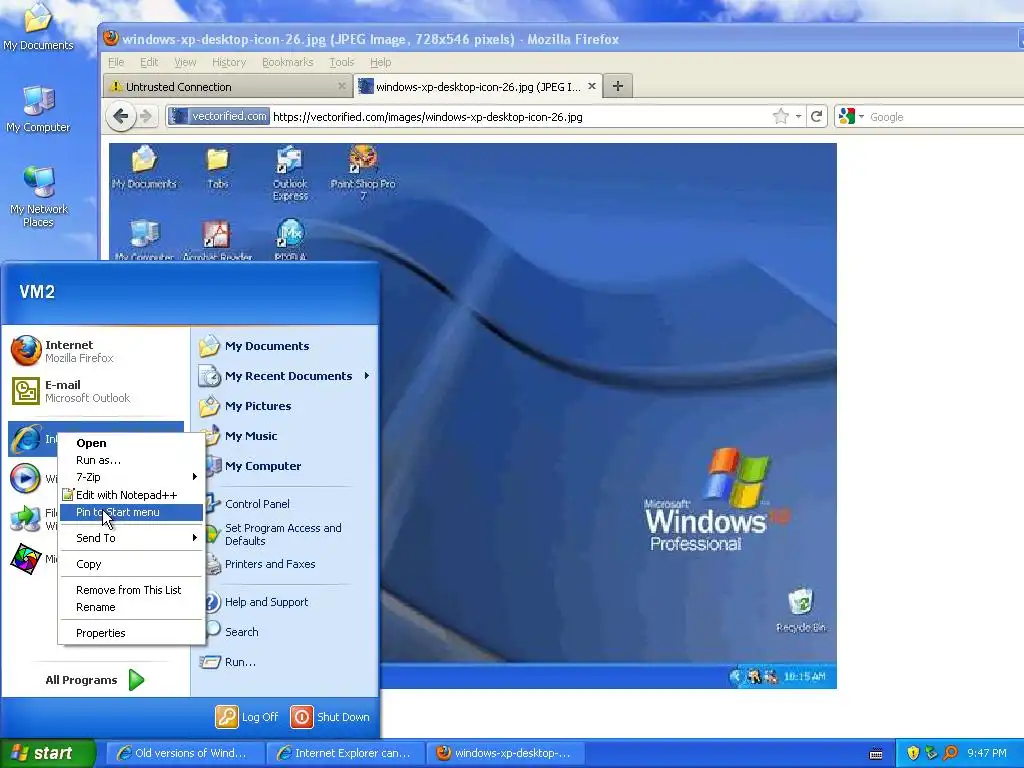Launch Mozilla Firefox from Start menu
The height and width of the screenshot is (768, 1024).
pyautogui.click(x=96, y=351)
